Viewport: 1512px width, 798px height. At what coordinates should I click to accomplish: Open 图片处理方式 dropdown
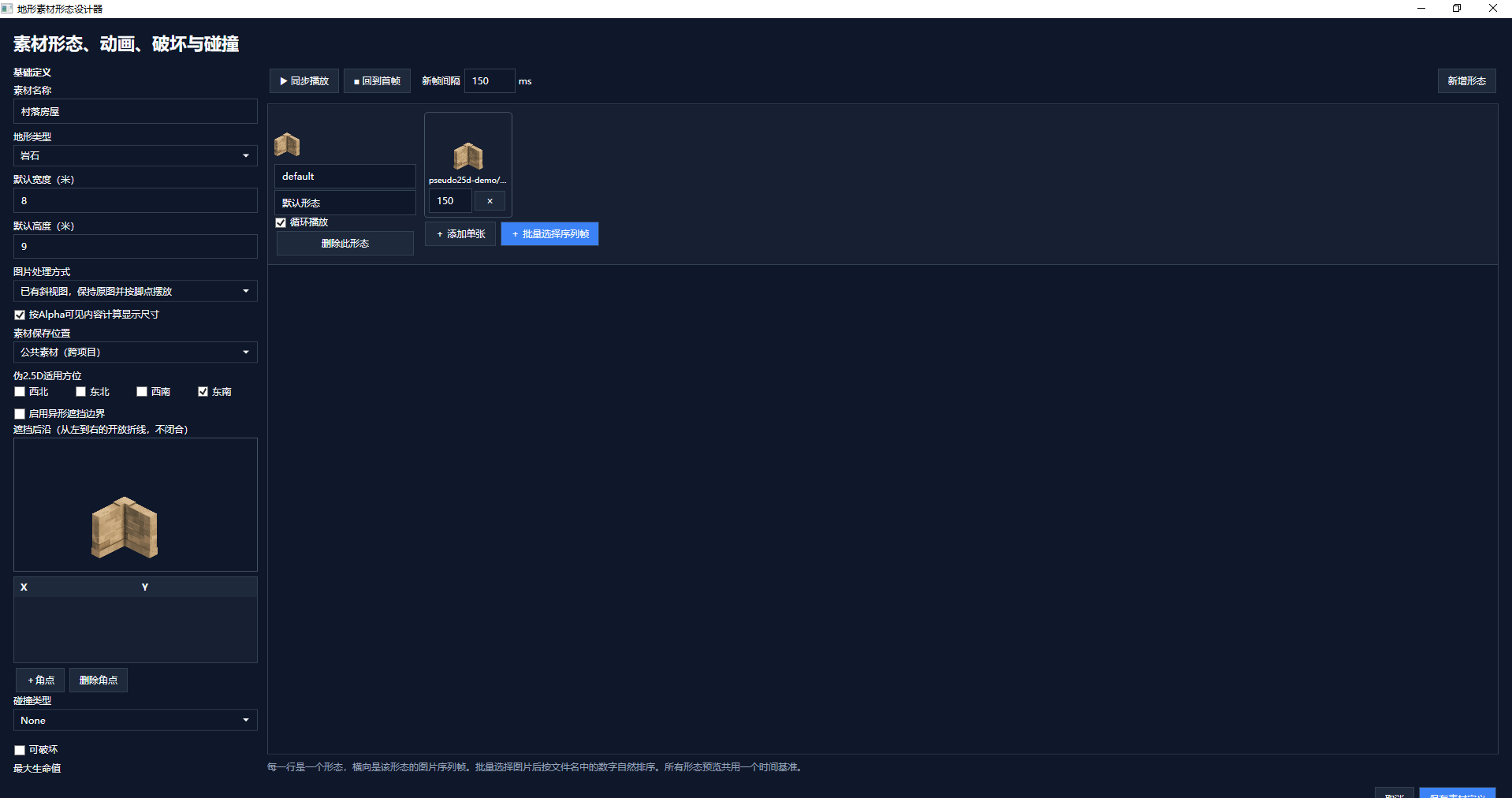coord(136,292)
